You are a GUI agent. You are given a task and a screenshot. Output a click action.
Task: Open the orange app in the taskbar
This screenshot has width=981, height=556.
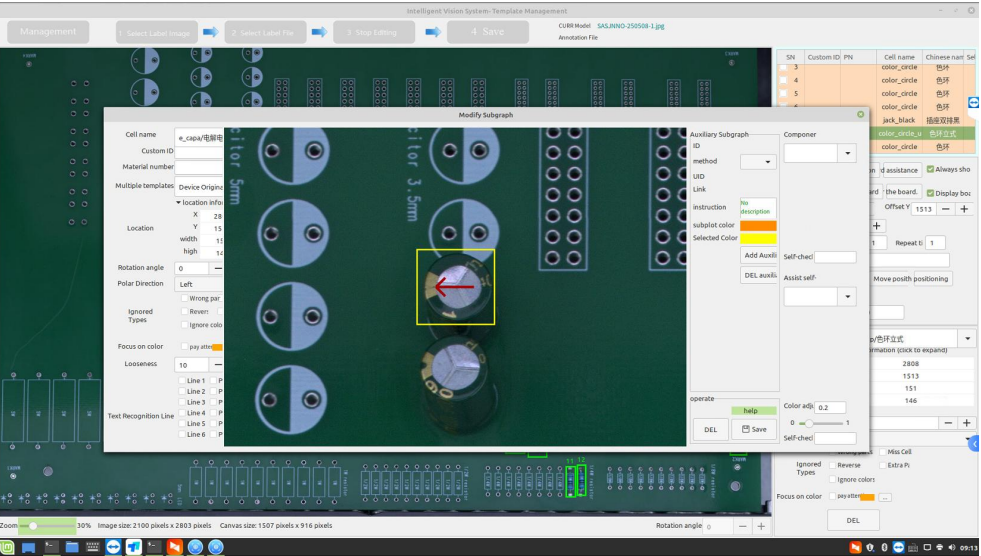tap(174, 547)
